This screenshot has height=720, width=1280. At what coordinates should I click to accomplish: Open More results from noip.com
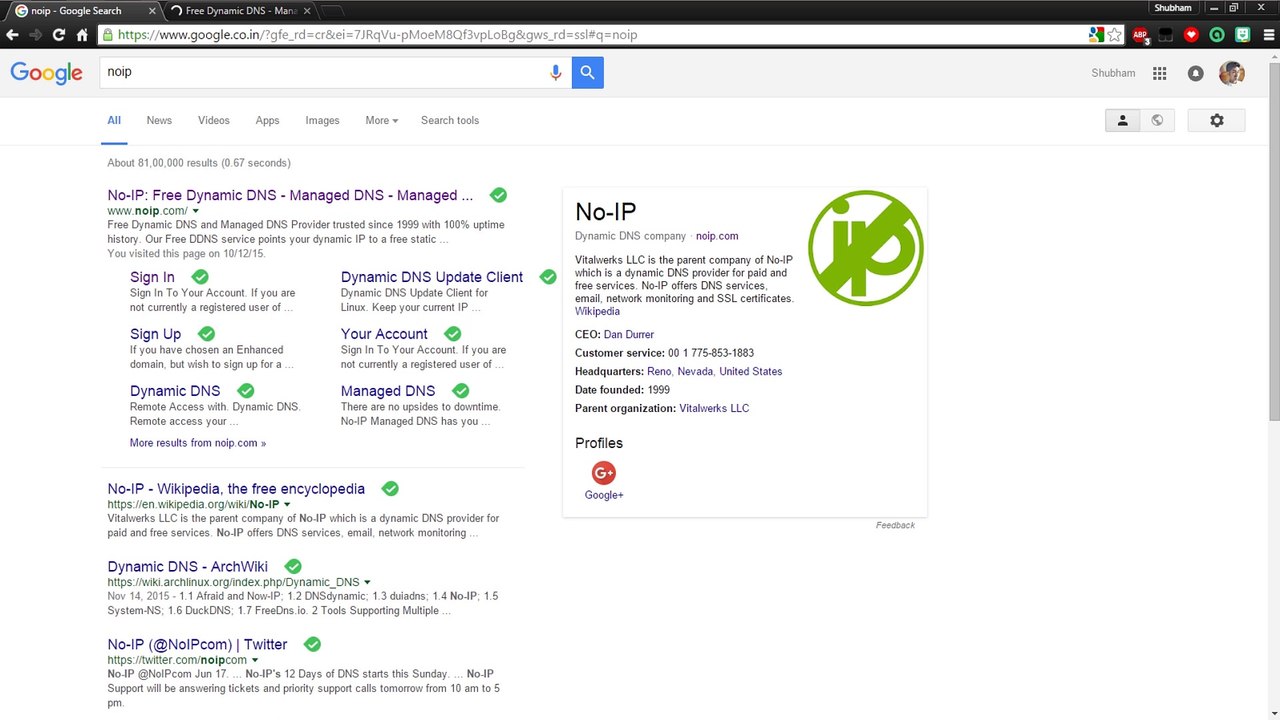[x=198, y=442]
